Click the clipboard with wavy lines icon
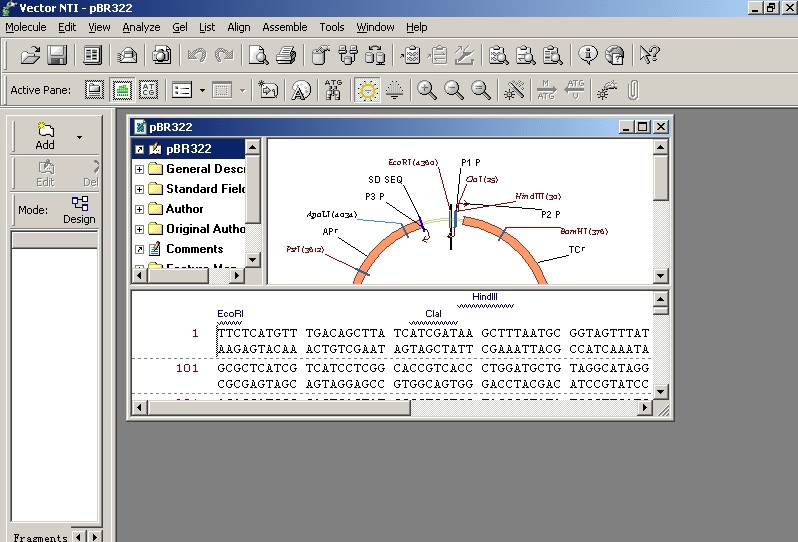This screenshot has width=798, height=542. 410,55
